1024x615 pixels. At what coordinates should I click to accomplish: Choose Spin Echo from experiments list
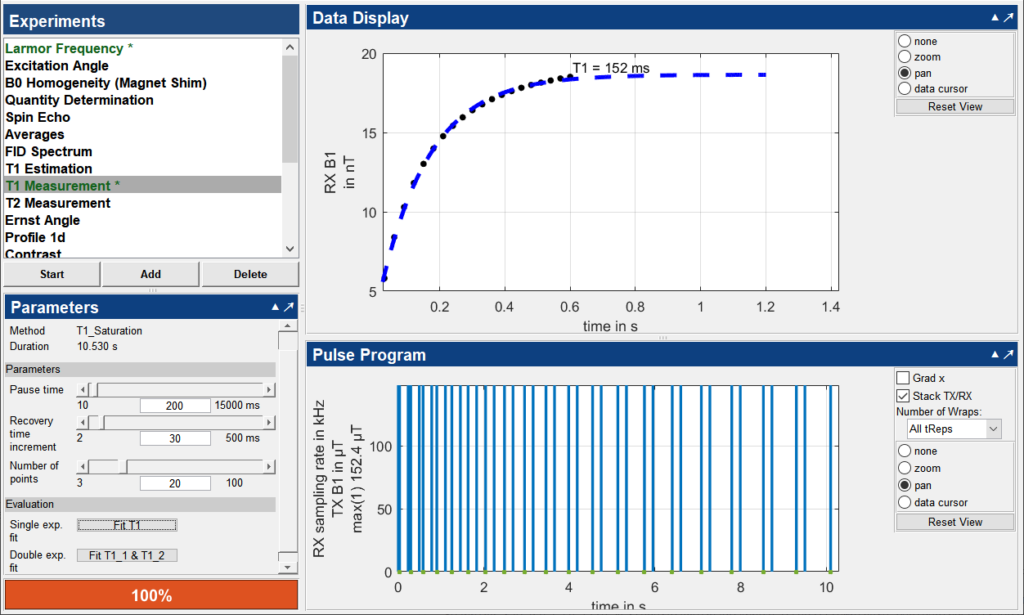pos(39,117)
